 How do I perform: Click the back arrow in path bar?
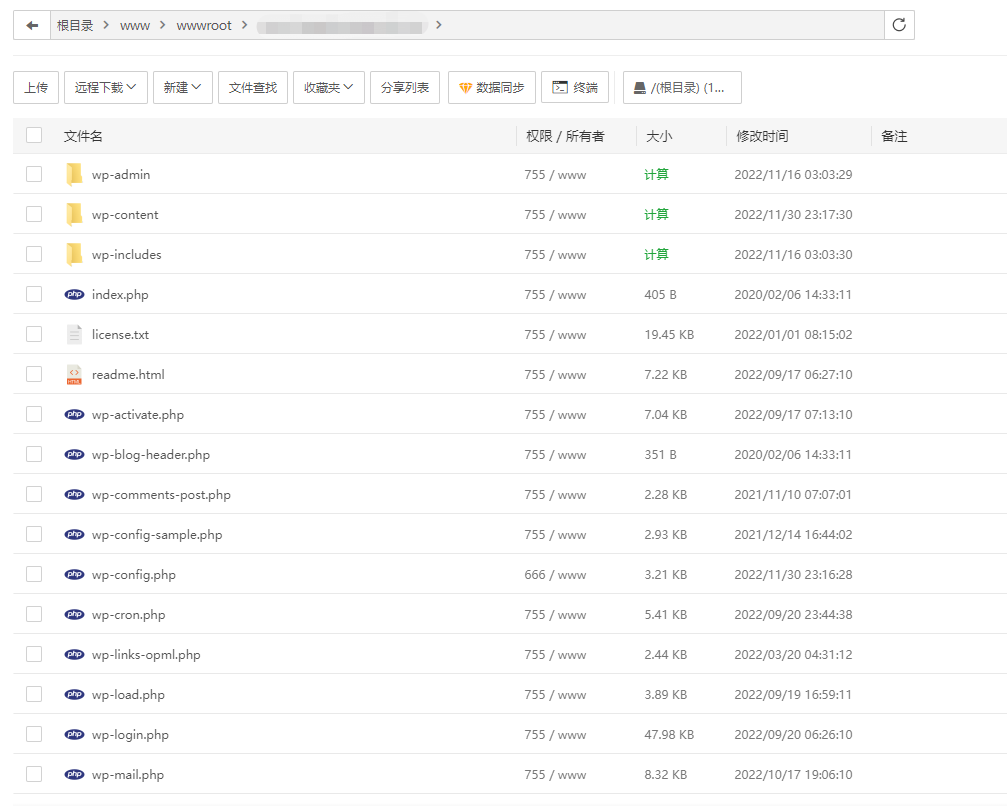click(x=32, y=25)
